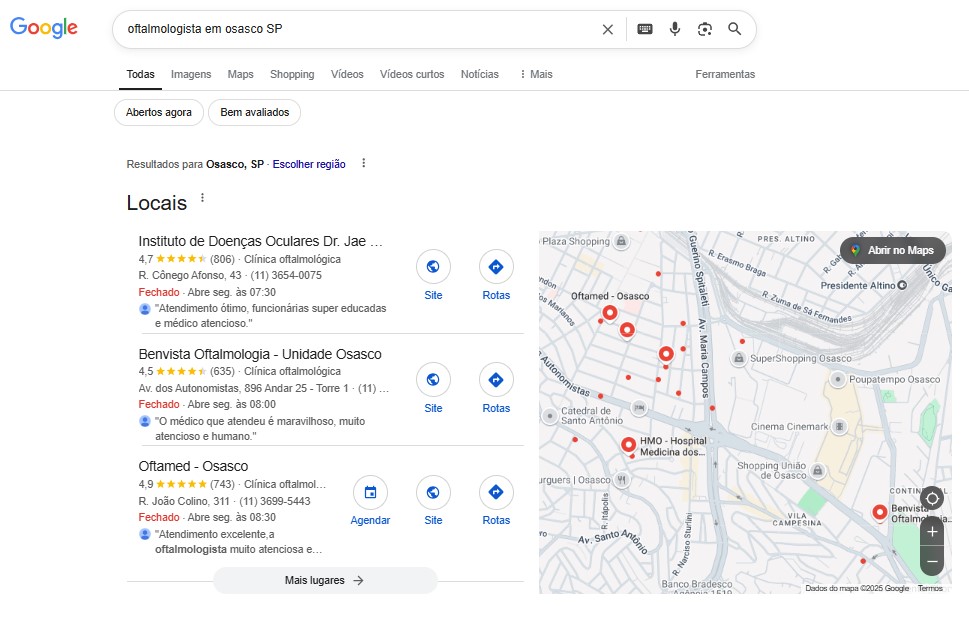Click the magnifying glass search button
Screen dimensions: 969x619
(734, 29)
